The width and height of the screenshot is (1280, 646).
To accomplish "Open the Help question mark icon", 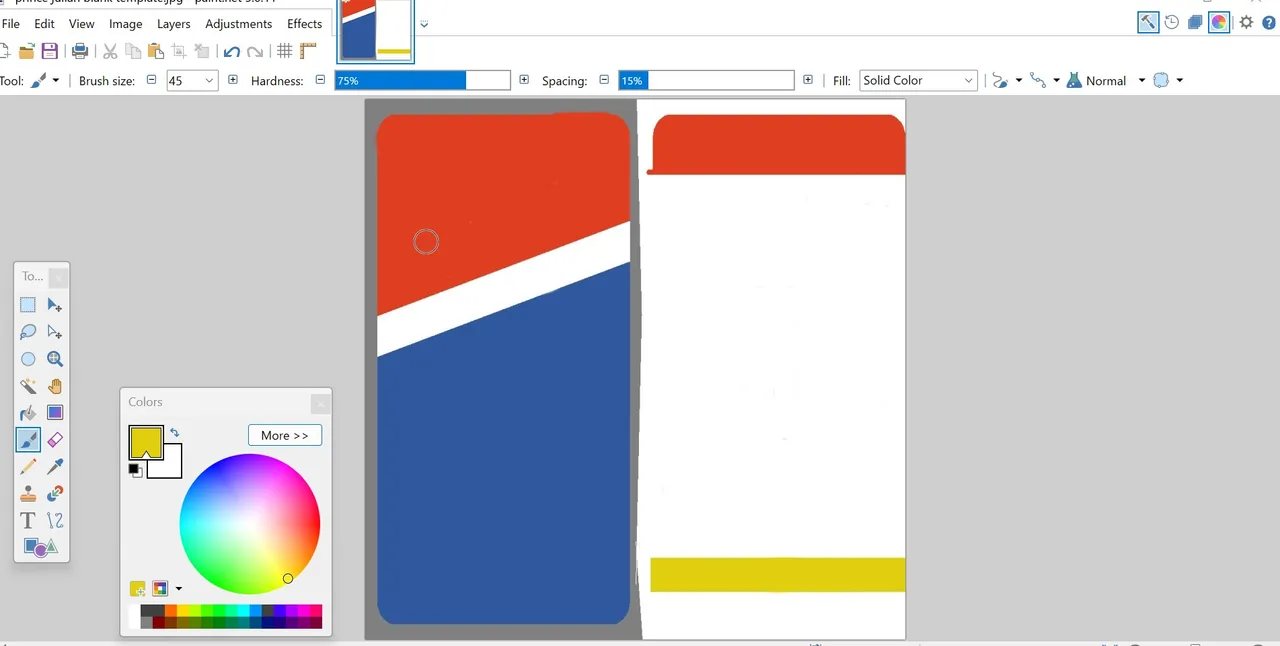I will pos(1268,22).
